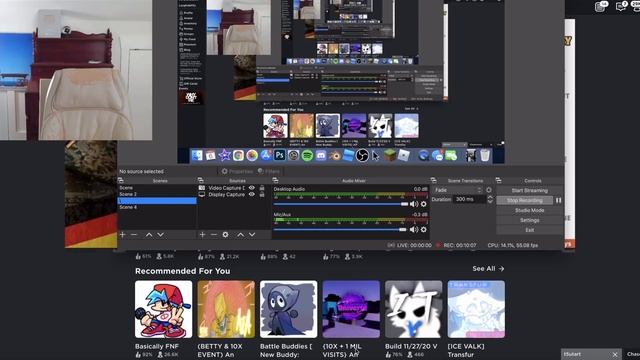Remove the selected scene with the minus icon
640x360 pixels.
[134, 235]
